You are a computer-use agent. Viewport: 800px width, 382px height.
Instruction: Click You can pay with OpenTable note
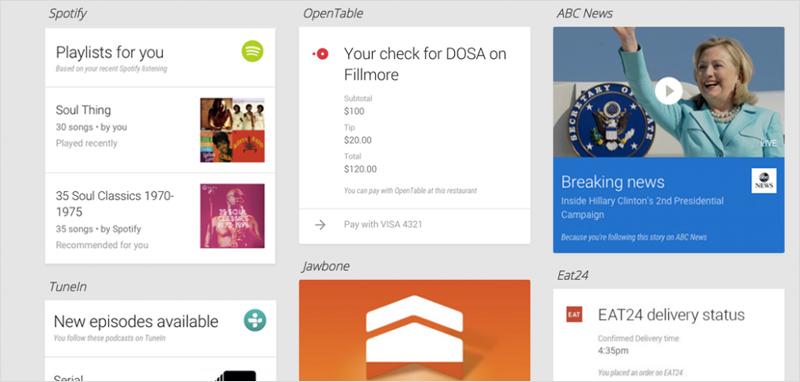click(410, 191)
